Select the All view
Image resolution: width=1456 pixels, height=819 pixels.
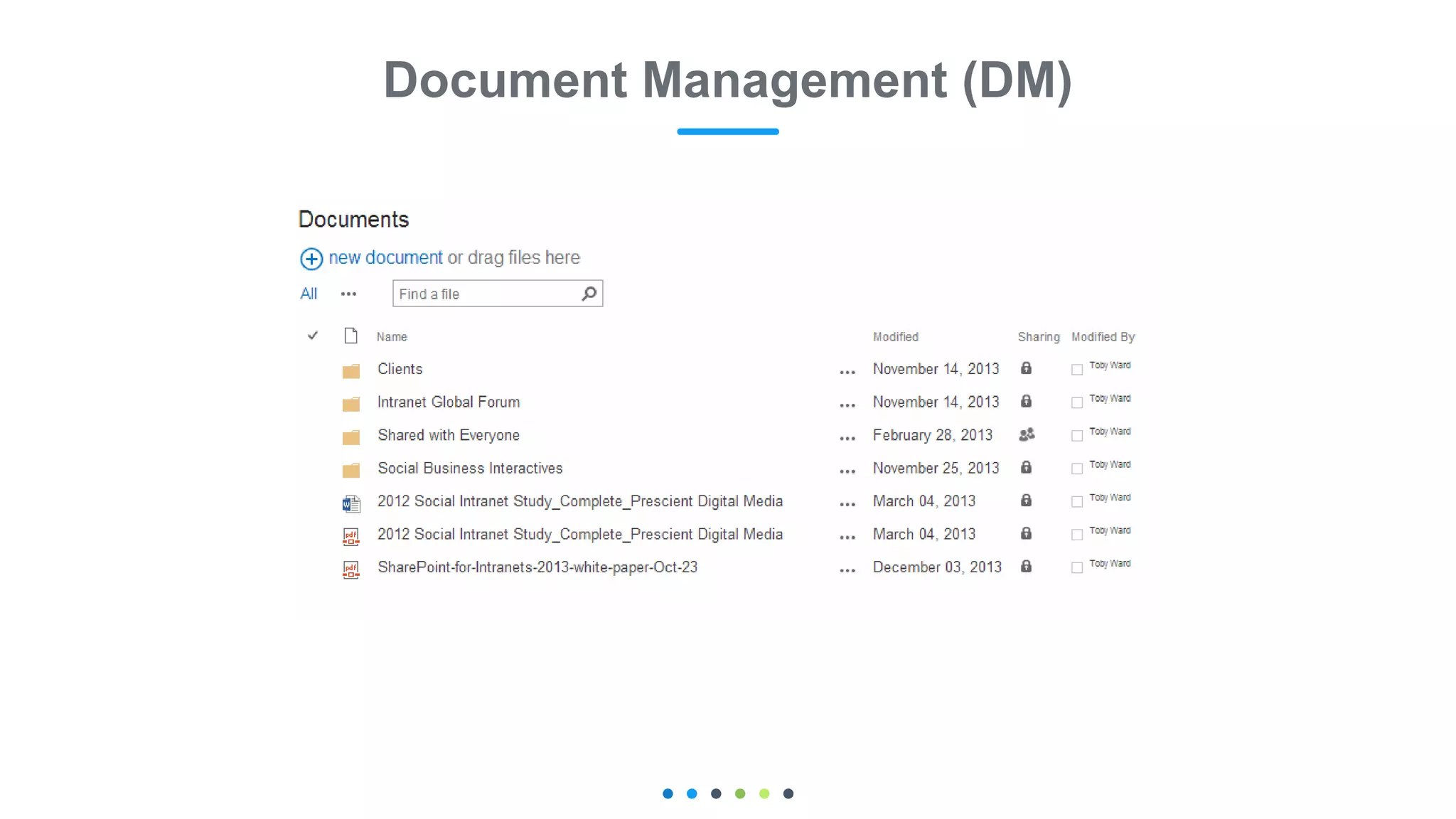tap(309, 294)
